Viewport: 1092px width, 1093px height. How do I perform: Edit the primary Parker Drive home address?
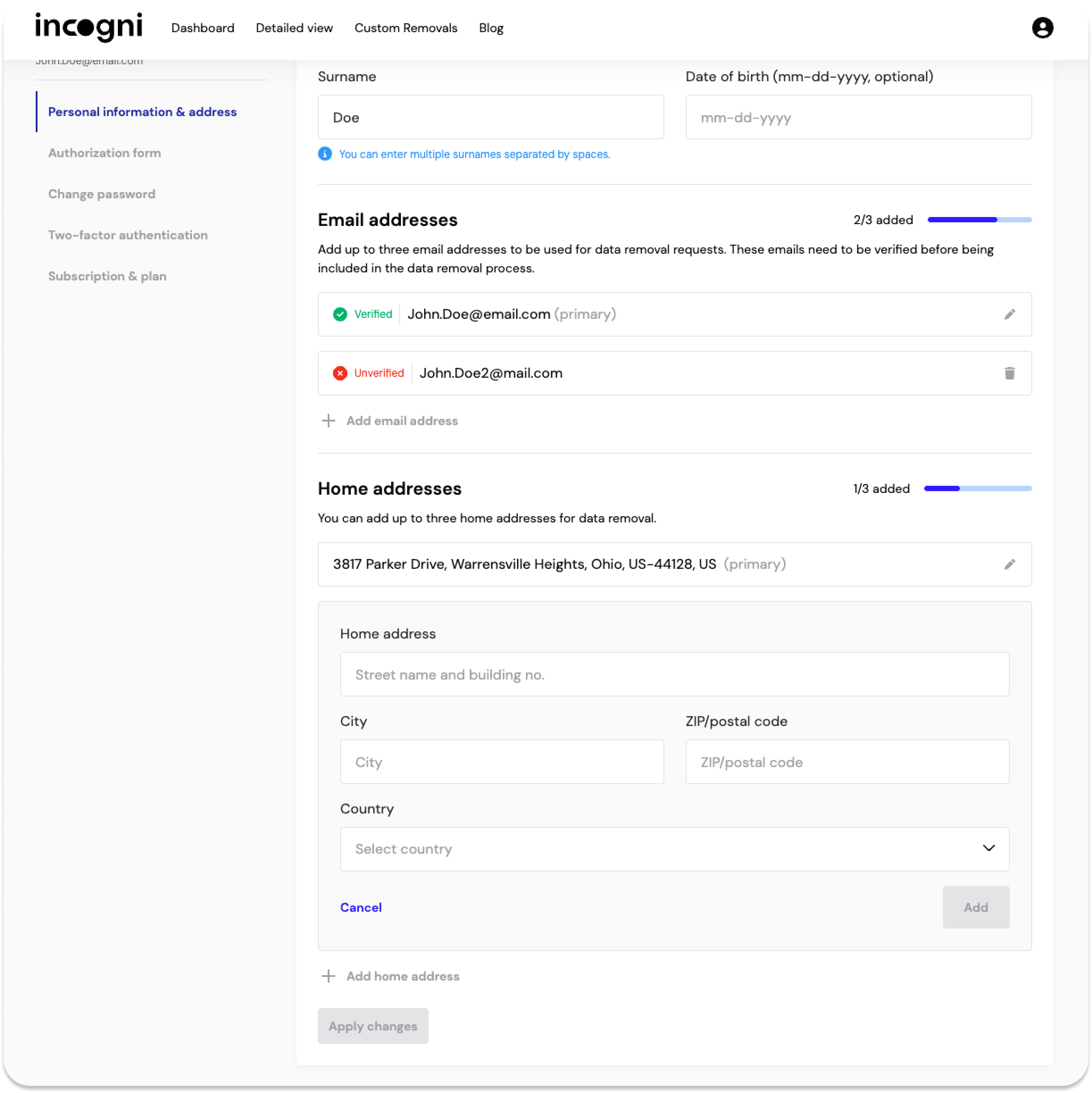point(1009,565)
